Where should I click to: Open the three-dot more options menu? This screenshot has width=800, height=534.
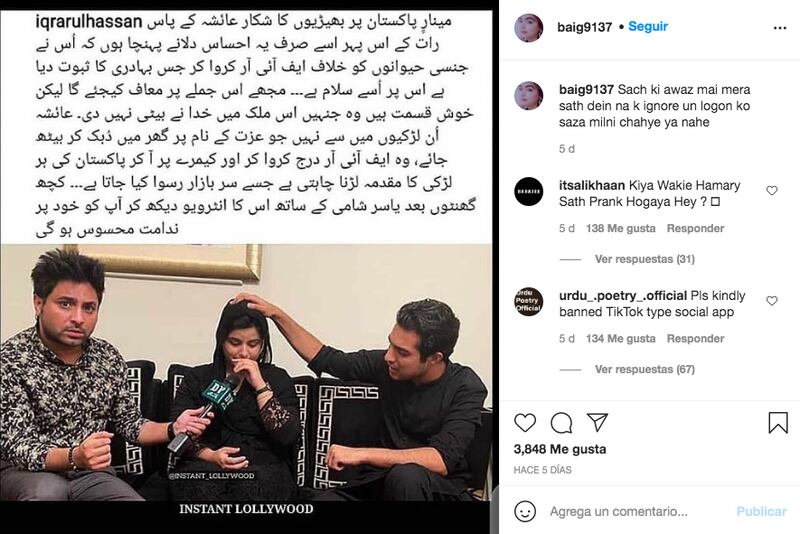[780, 28]
